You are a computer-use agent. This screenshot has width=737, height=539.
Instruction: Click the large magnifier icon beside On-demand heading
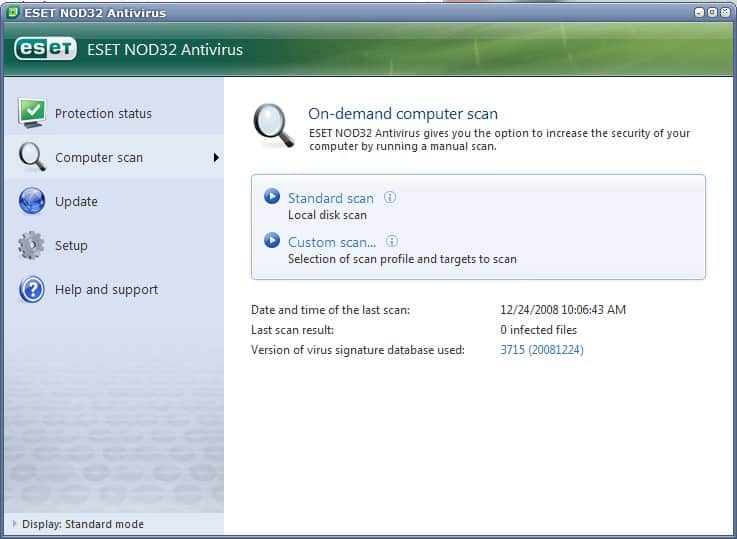click(273, 126)
